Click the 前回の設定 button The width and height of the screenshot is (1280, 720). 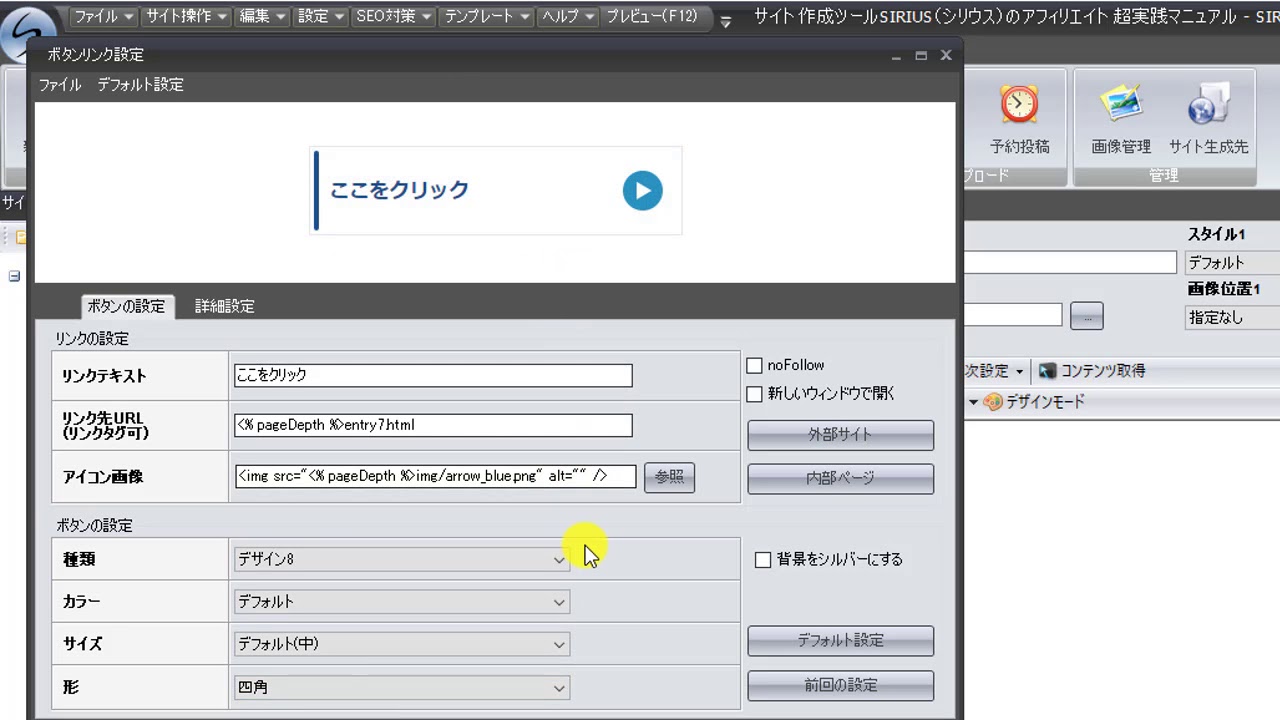coord(840,685)
